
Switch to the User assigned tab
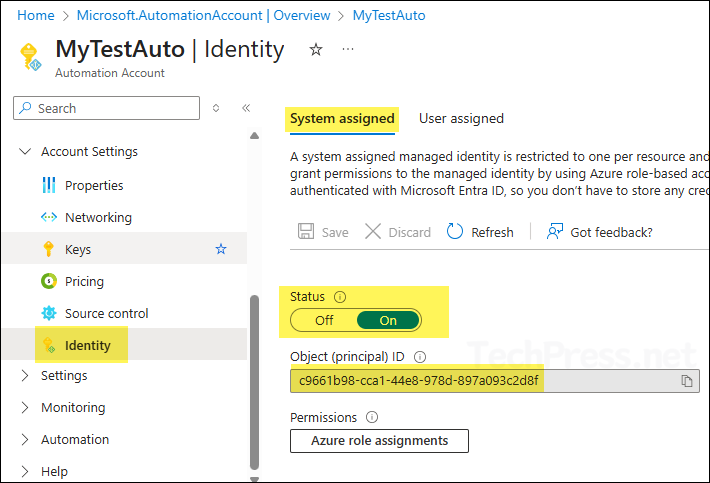(461, 118)
